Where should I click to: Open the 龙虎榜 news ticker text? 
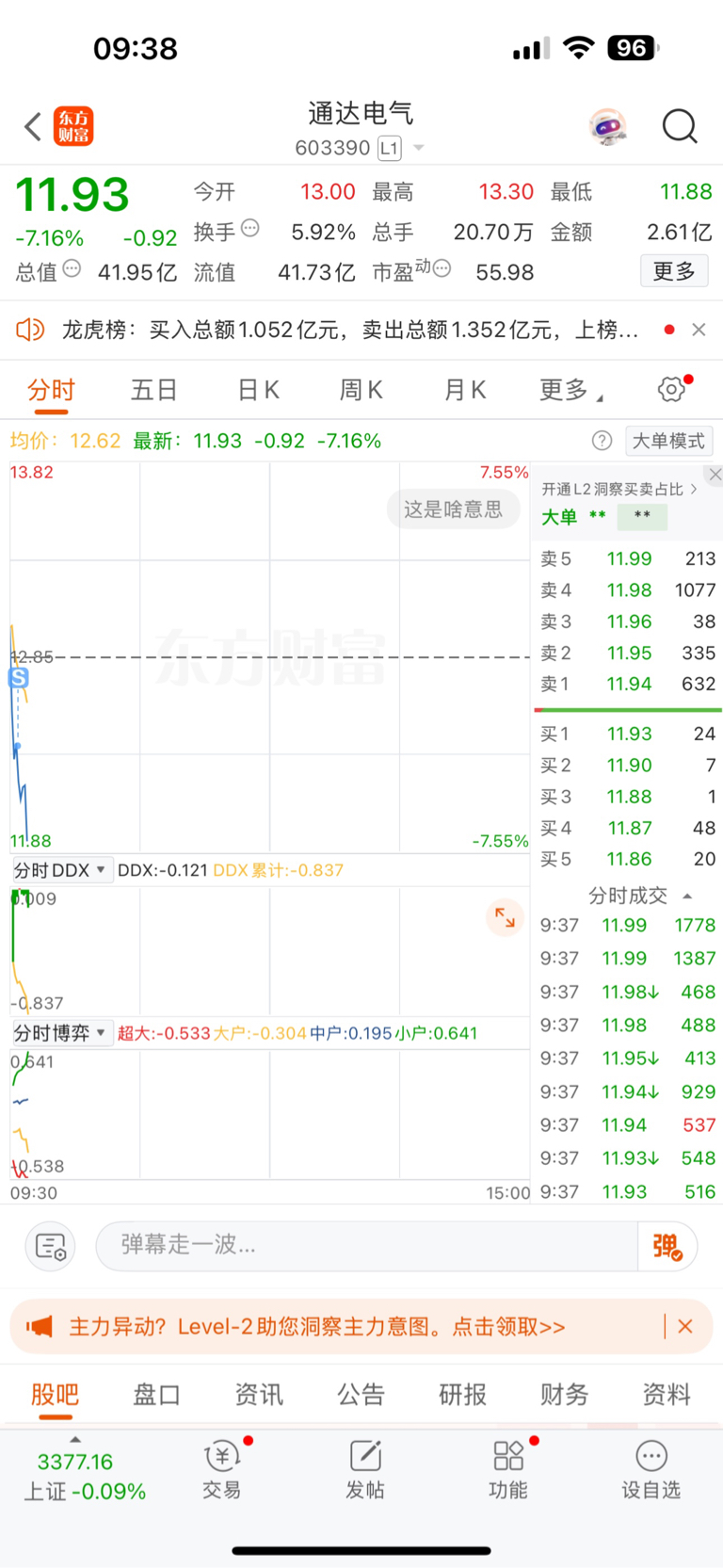click(x=350, y=330)
